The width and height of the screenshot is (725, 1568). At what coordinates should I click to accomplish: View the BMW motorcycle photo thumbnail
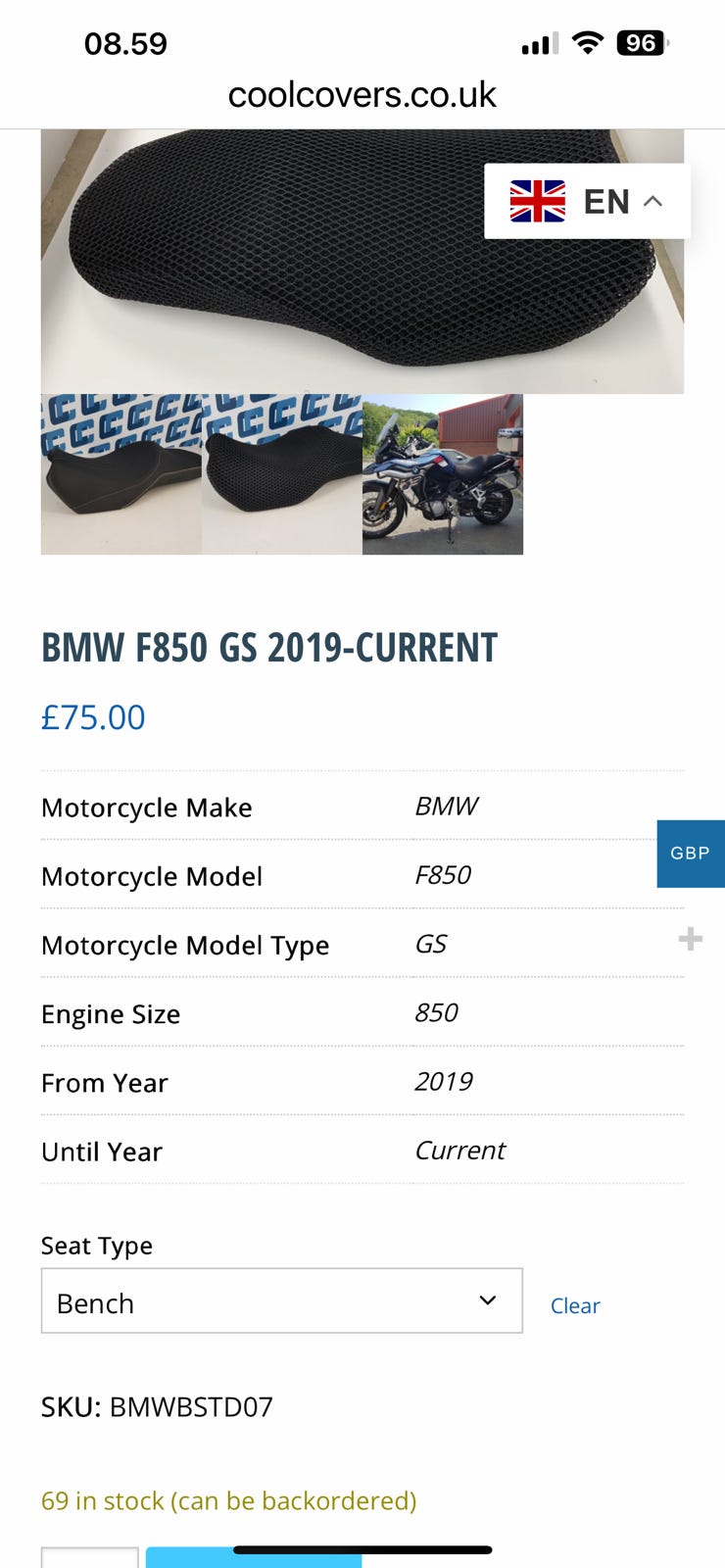coord(443,474)
